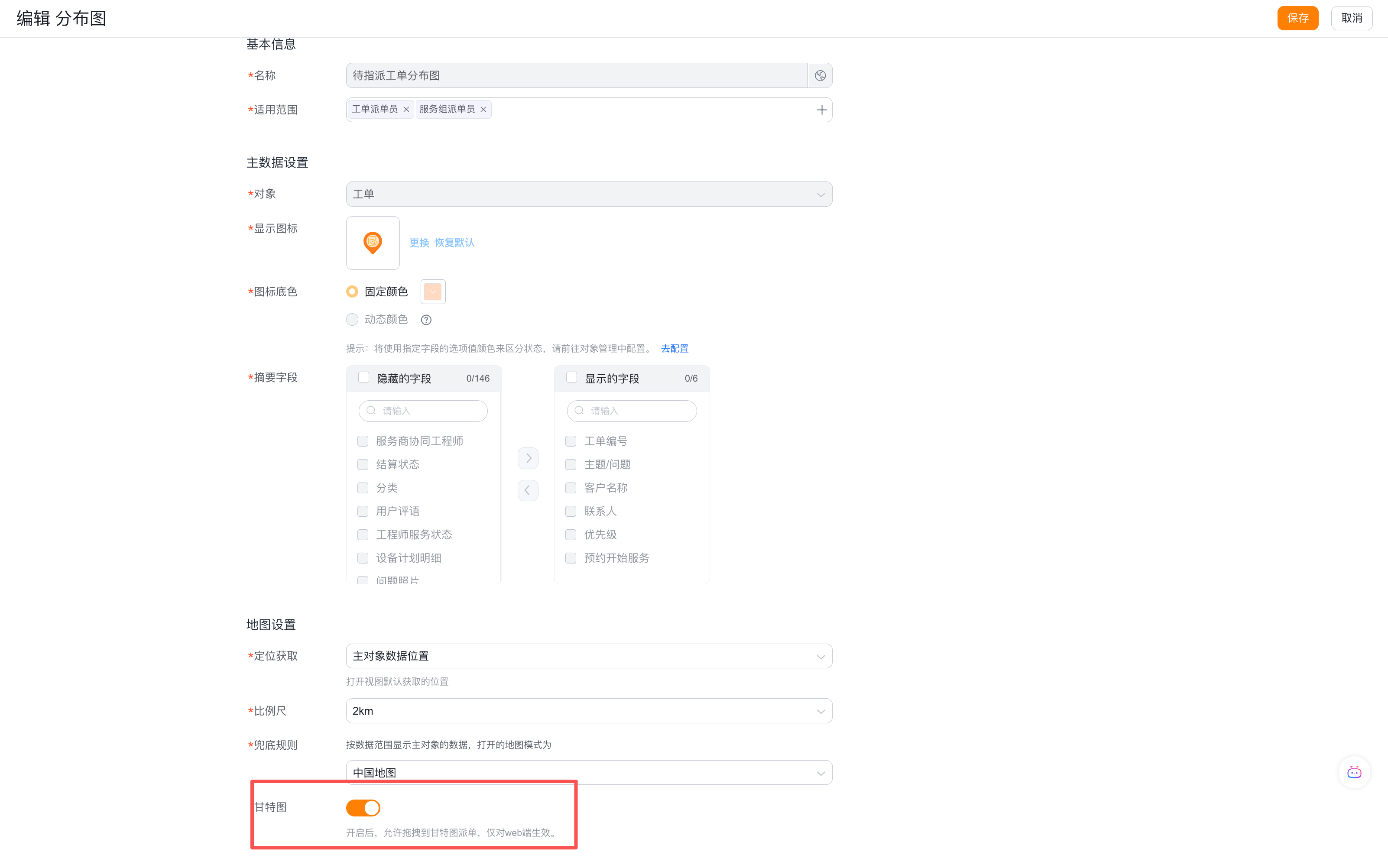Remove the 工单派单员 tag

click(x=406, y=109)
